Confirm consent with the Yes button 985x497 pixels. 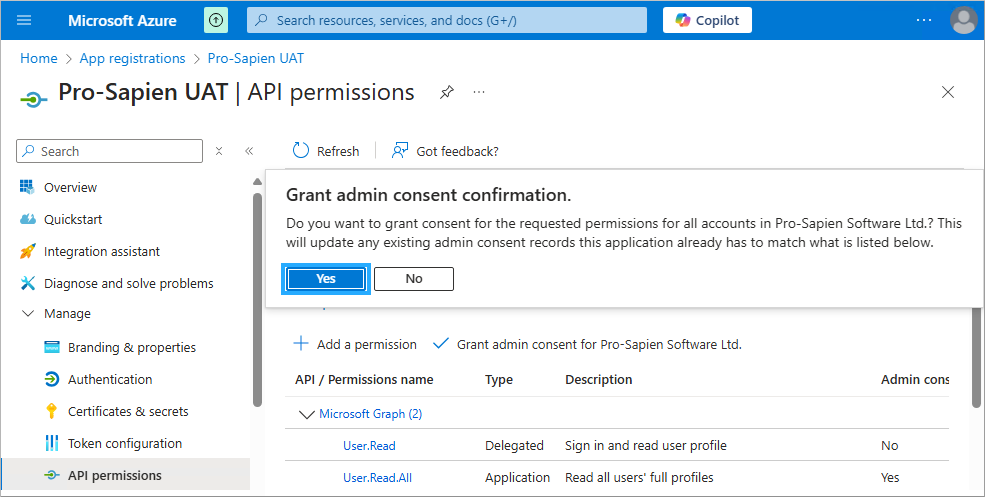(x=325, y=279)
